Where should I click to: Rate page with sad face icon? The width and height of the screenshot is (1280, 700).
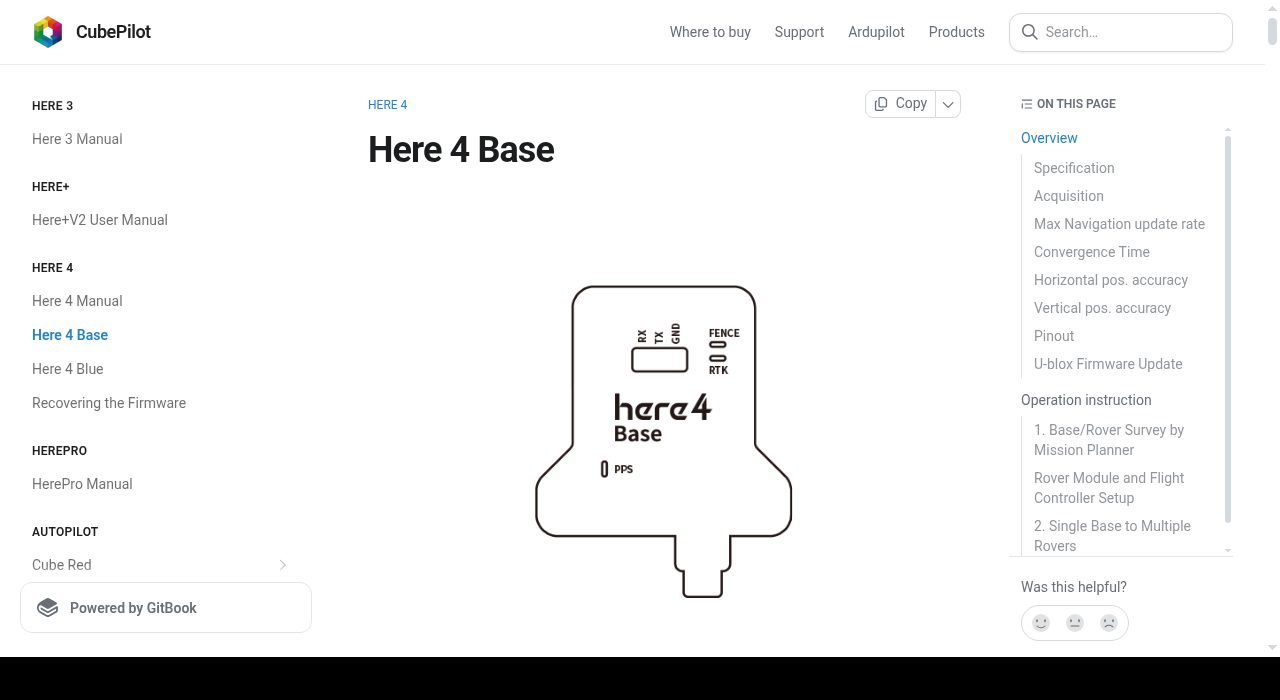1109,623
